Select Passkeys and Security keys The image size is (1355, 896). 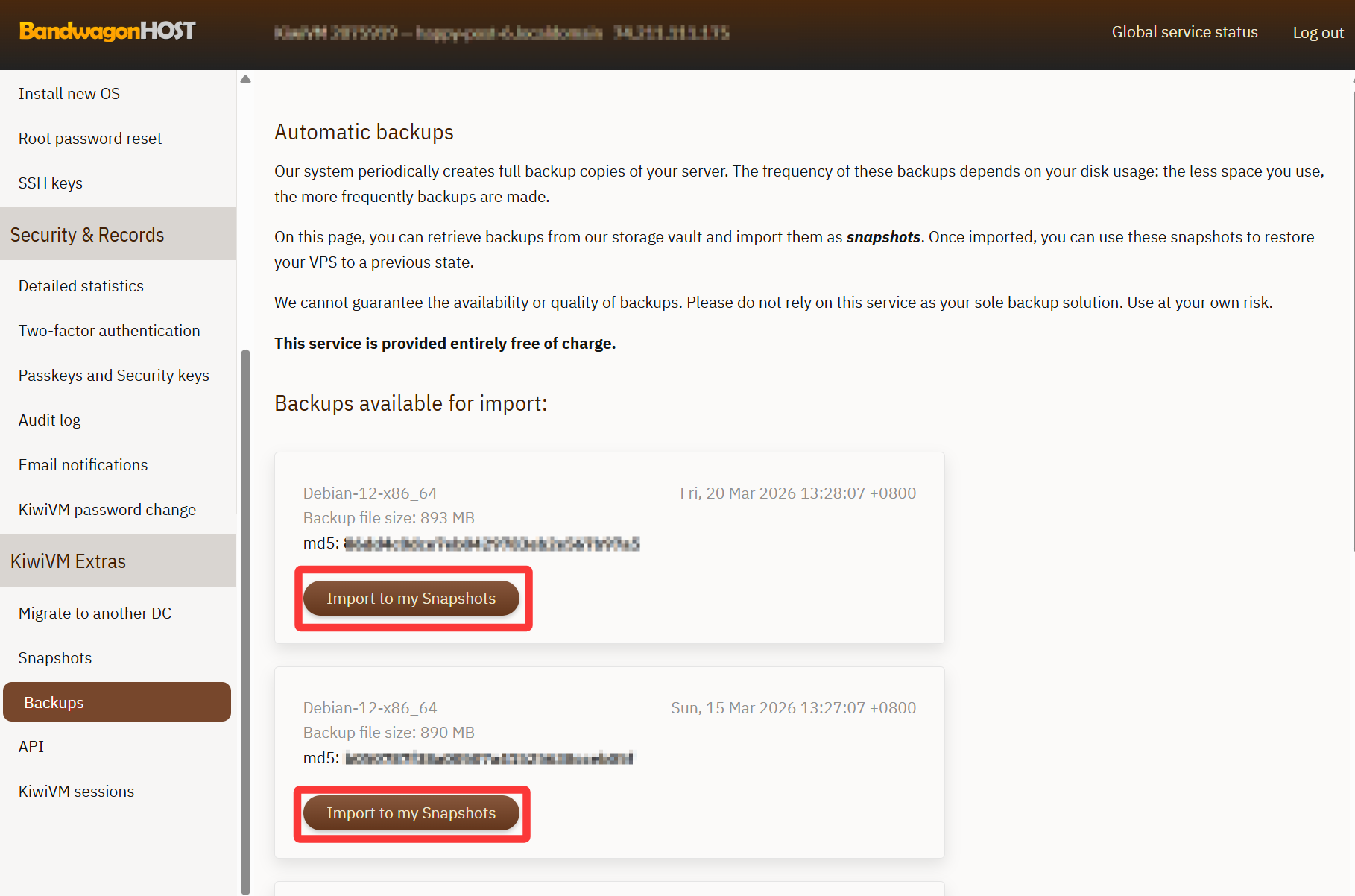[114, 376]
